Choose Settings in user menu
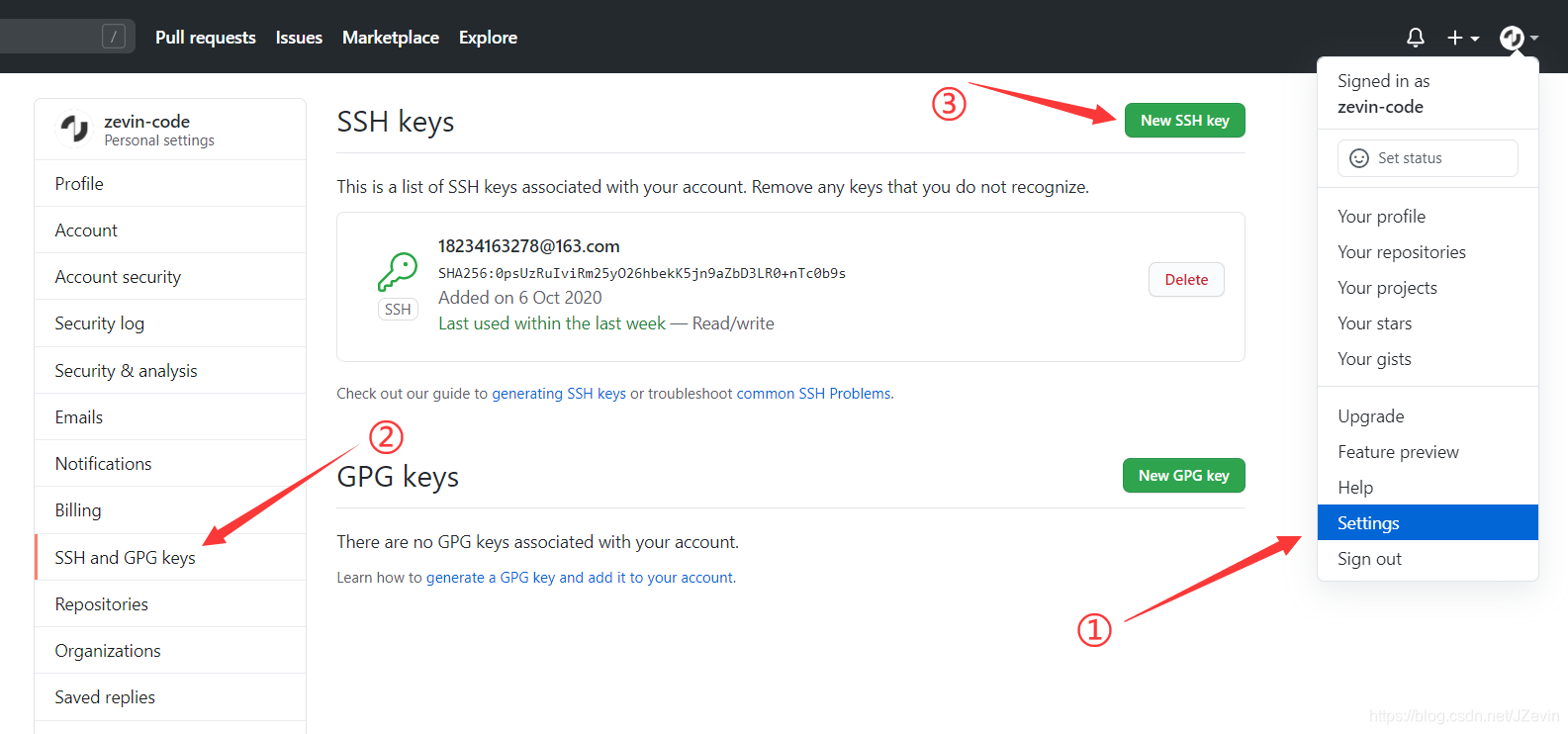 point(1428,523)
